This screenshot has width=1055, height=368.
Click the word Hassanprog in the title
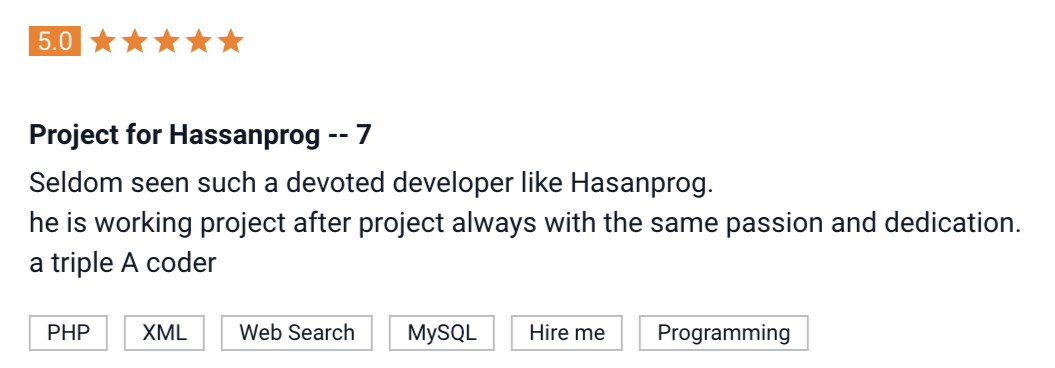point(245,135)
